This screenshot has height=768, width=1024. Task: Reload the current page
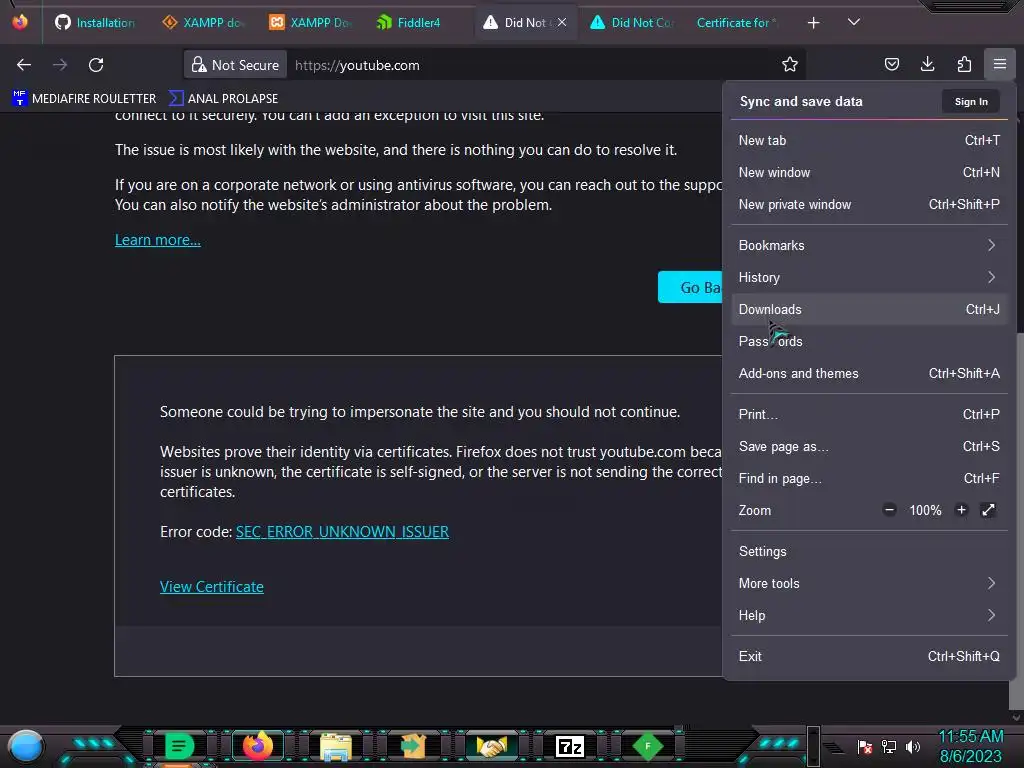96,65
